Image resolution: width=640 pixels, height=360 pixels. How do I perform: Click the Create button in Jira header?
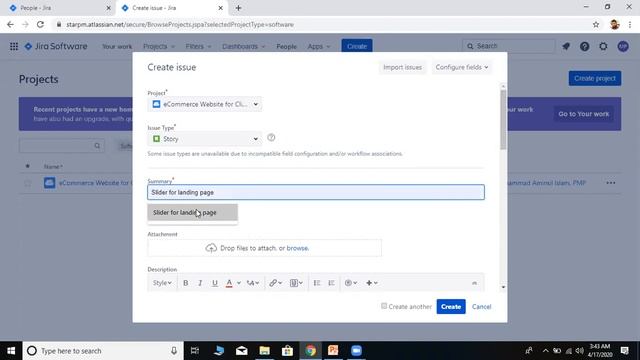[x=357, y=46]
